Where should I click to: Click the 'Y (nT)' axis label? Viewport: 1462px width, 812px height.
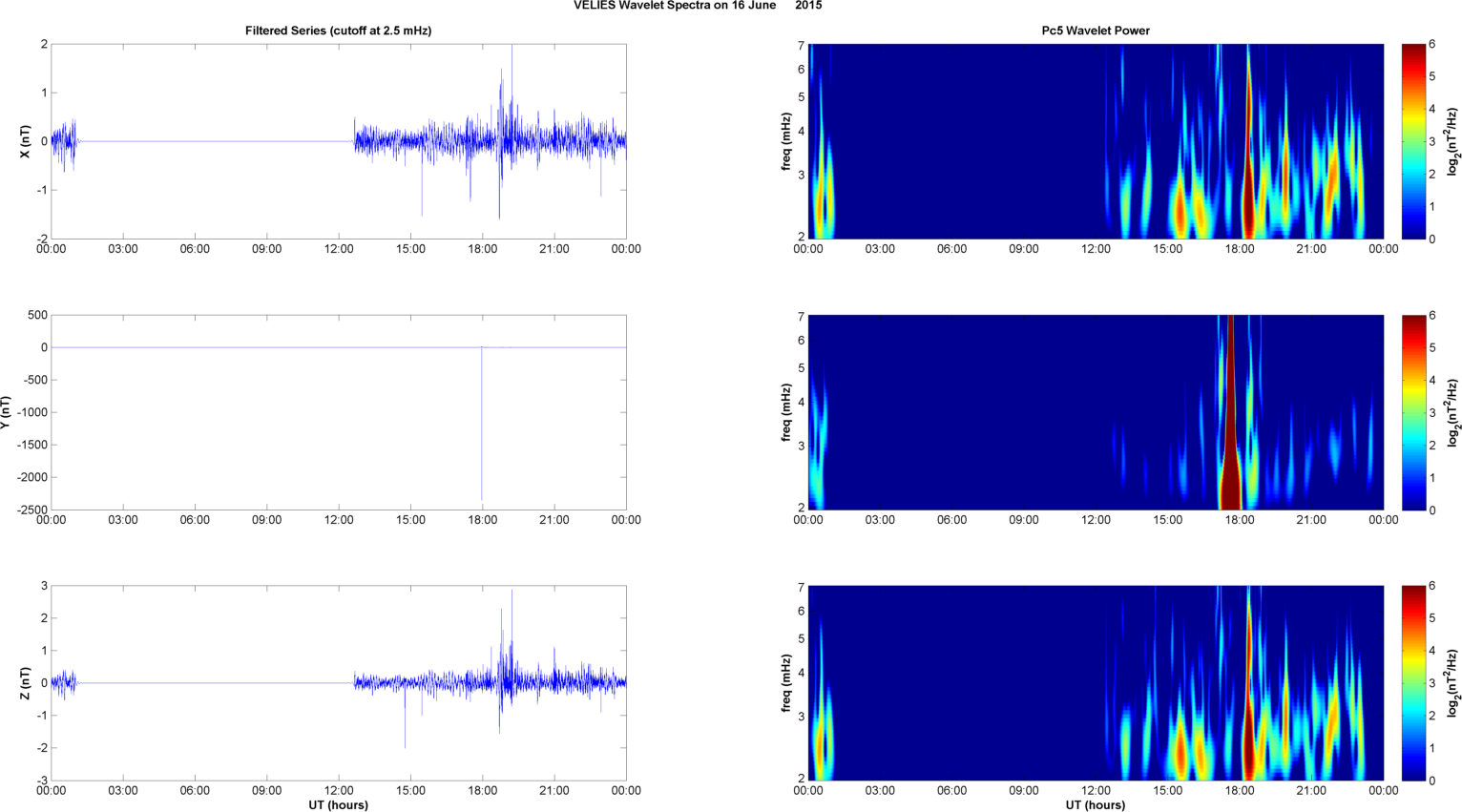point(7,412)
